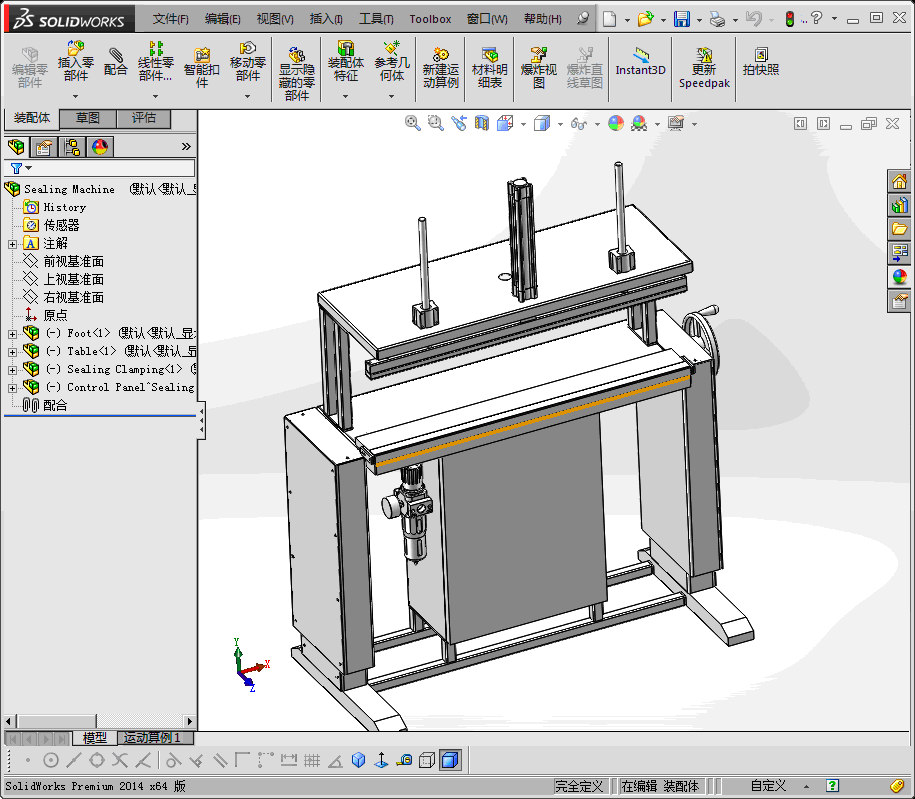
Task: Select the Mate (配合) paperclip tool
Action: [x=116, y=62]
